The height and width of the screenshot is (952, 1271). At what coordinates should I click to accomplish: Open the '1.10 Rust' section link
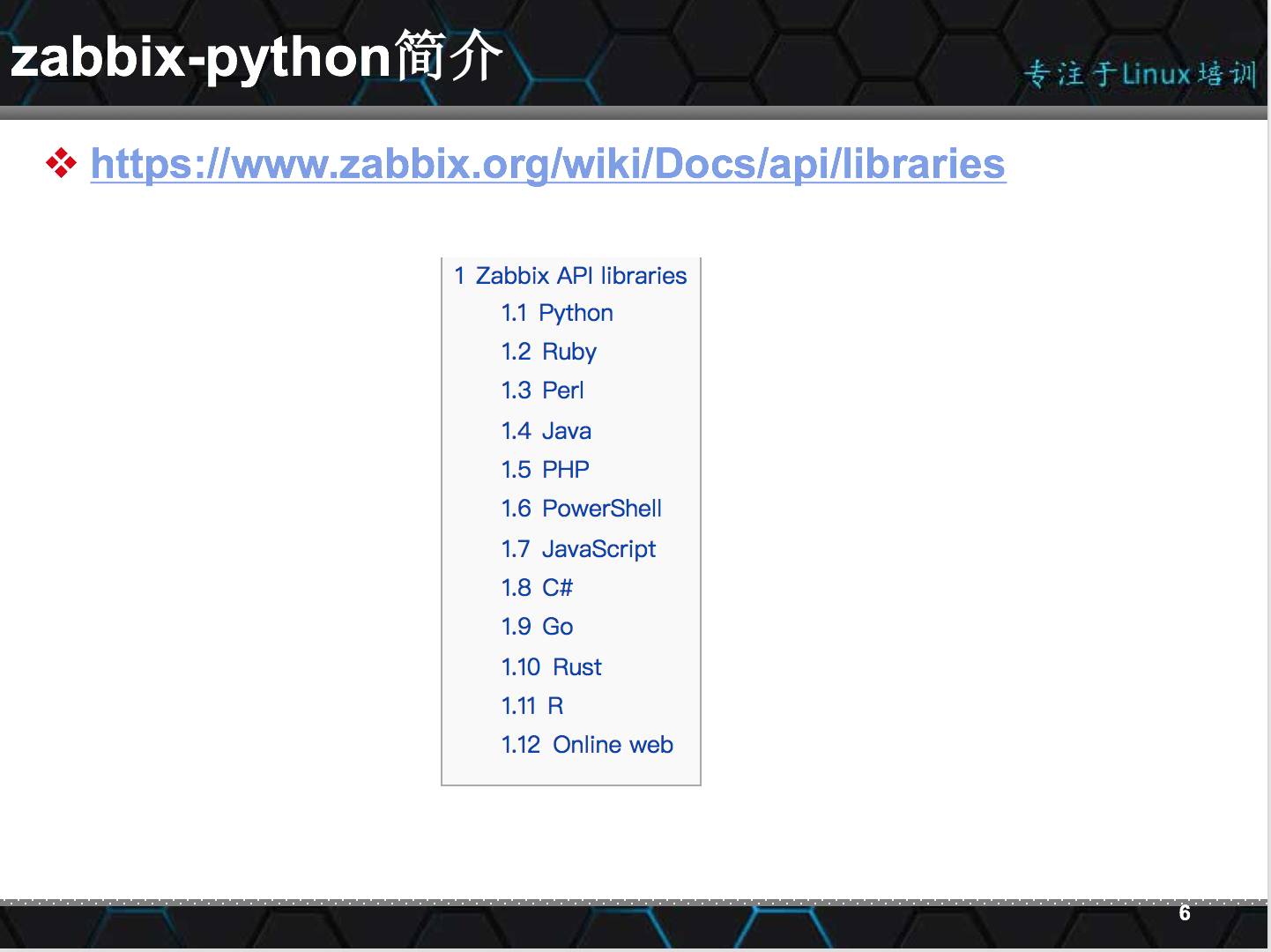(x=552, y=667)
